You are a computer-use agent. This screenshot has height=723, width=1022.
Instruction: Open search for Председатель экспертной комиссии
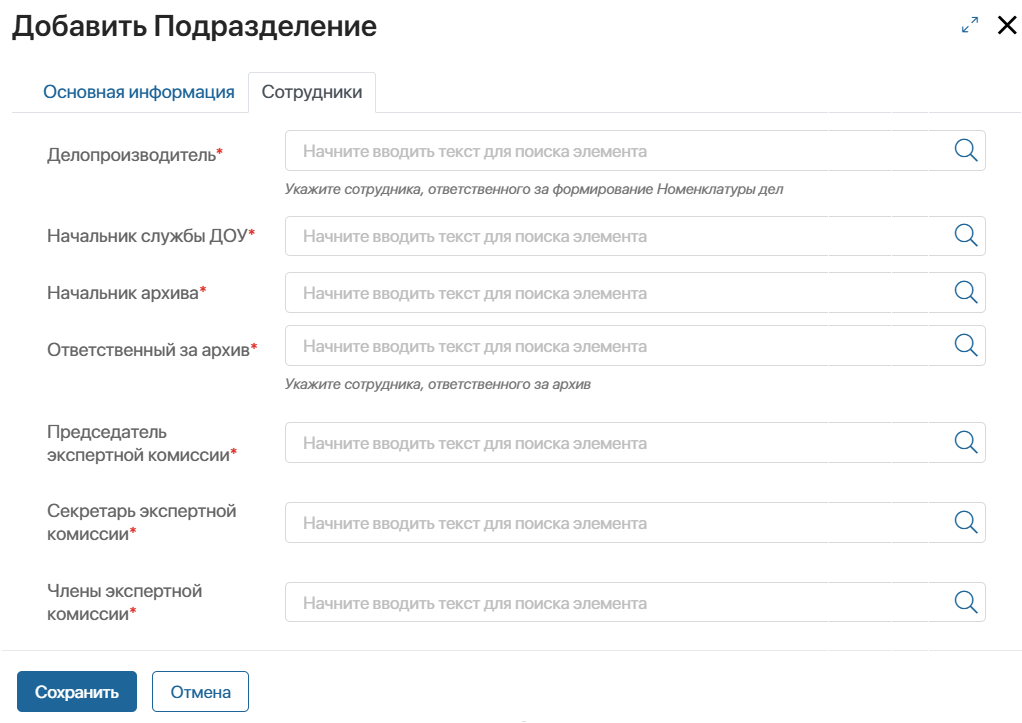pos(965,442)
